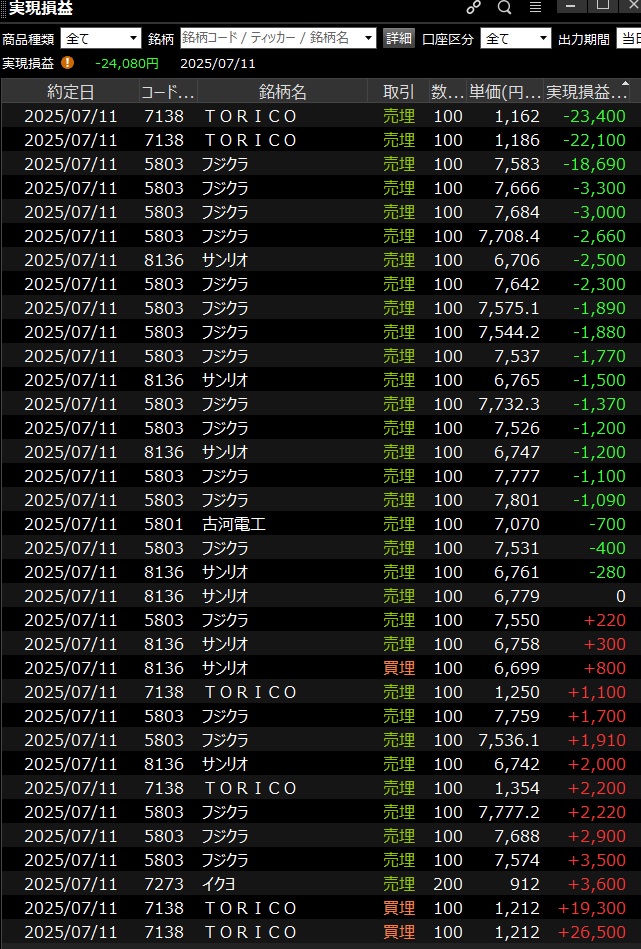This screenshot has height=949, width=641.
Task: Select the サンリオ row priced 6,747
Action: coord(315,452)
